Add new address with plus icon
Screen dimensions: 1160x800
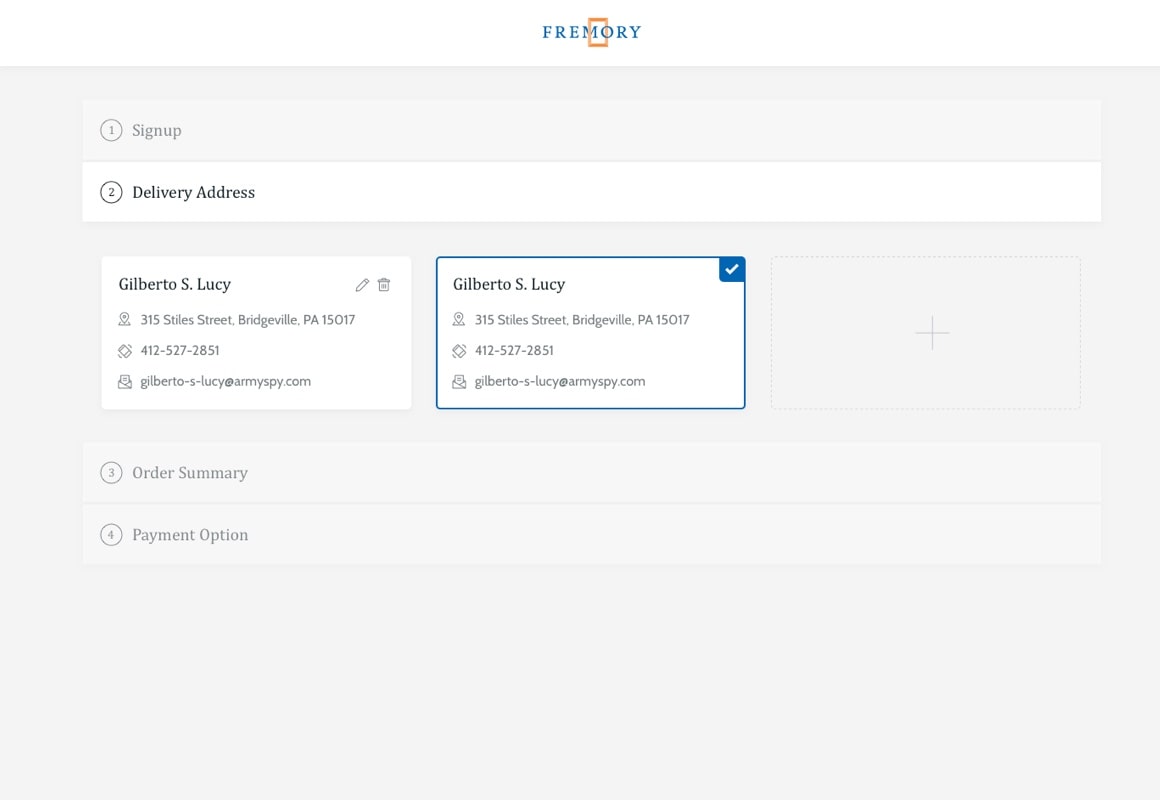coord(931,333)
